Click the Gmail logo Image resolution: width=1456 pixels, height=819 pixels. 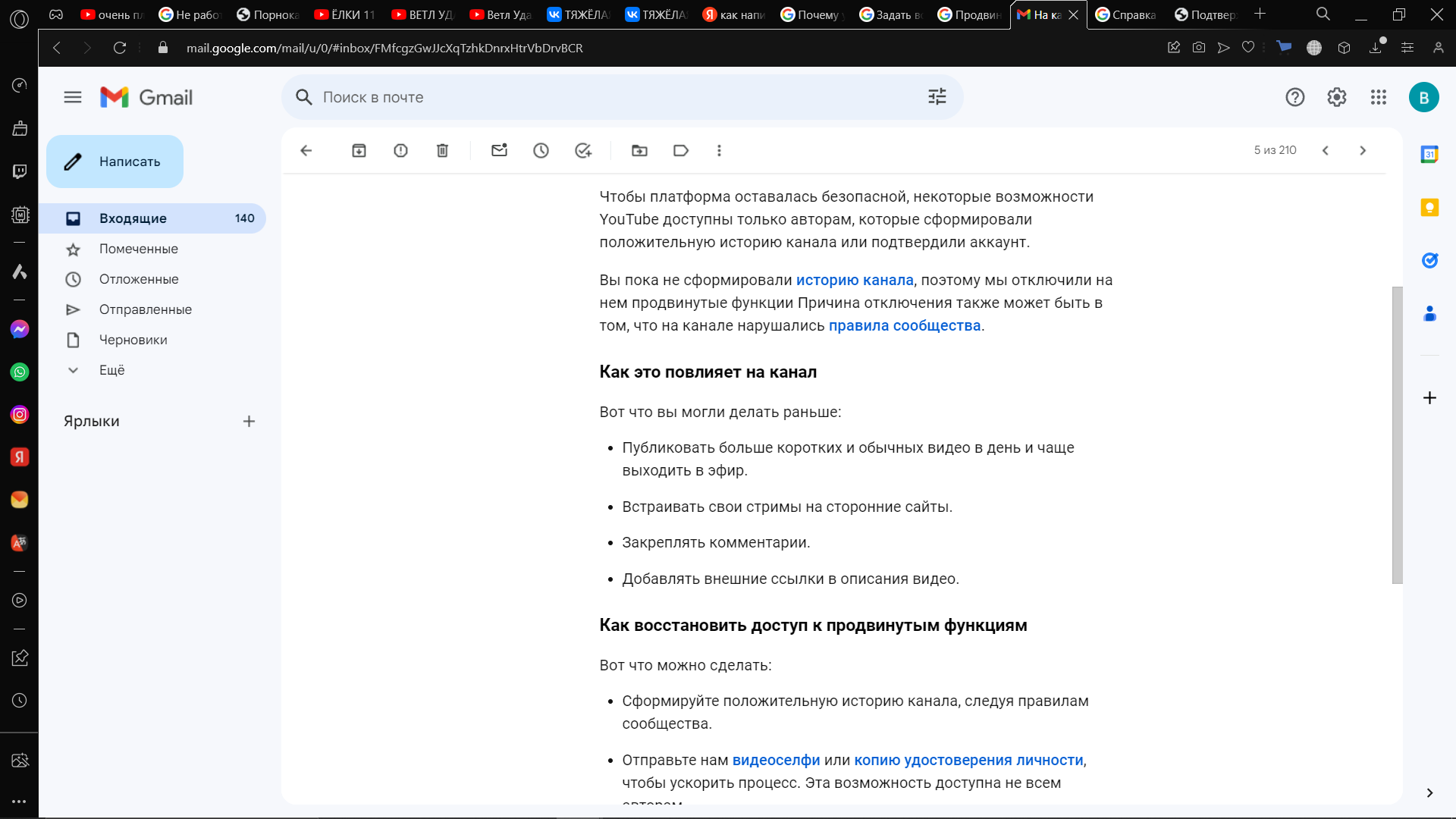[x=146, y=97]
